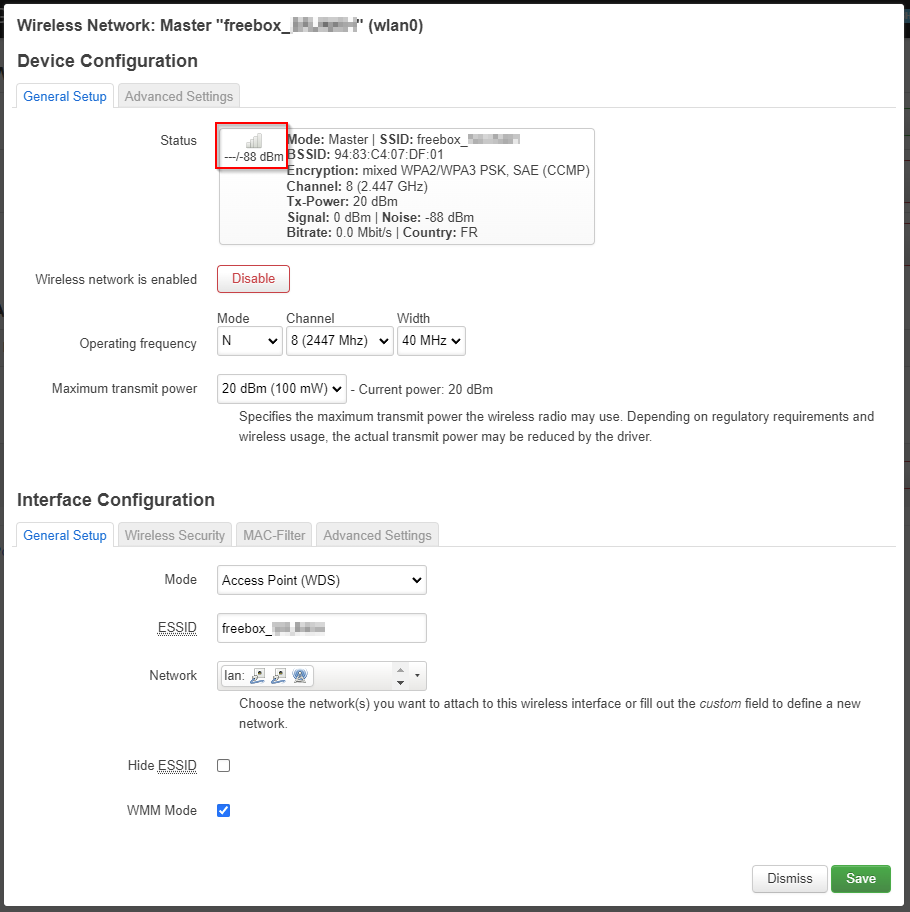Image resolution: width=910 pixels, height=912 pixels.
Task: Click the signal strength bars icon
Action: pyautogui.click(x=254, y=141)
